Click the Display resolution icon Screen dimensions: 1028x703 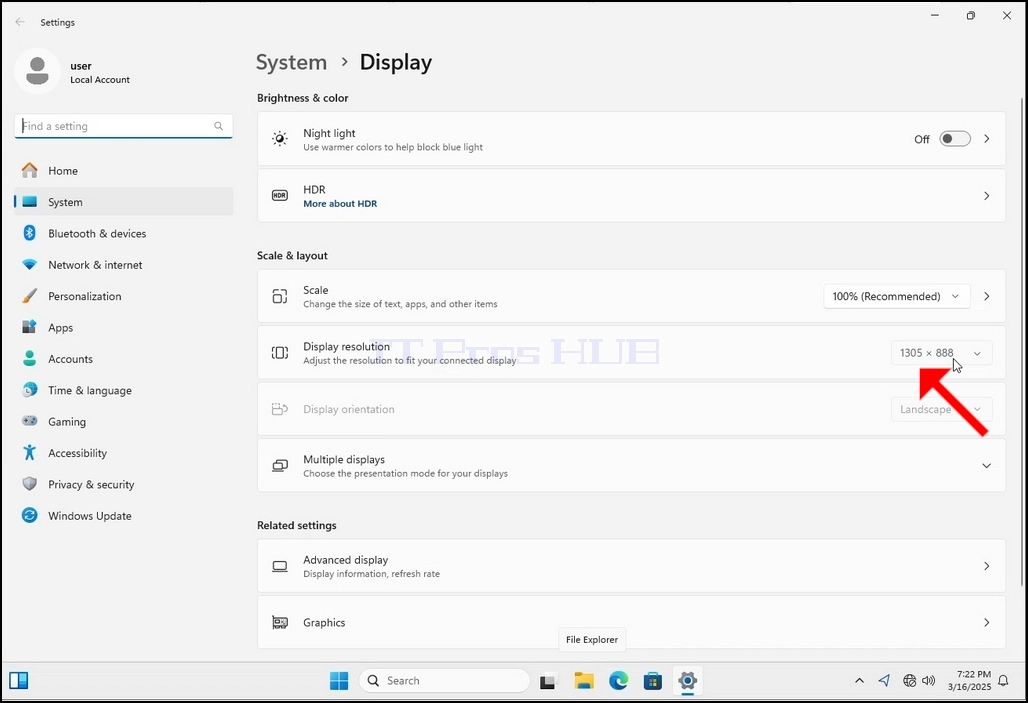coord(280,353)
